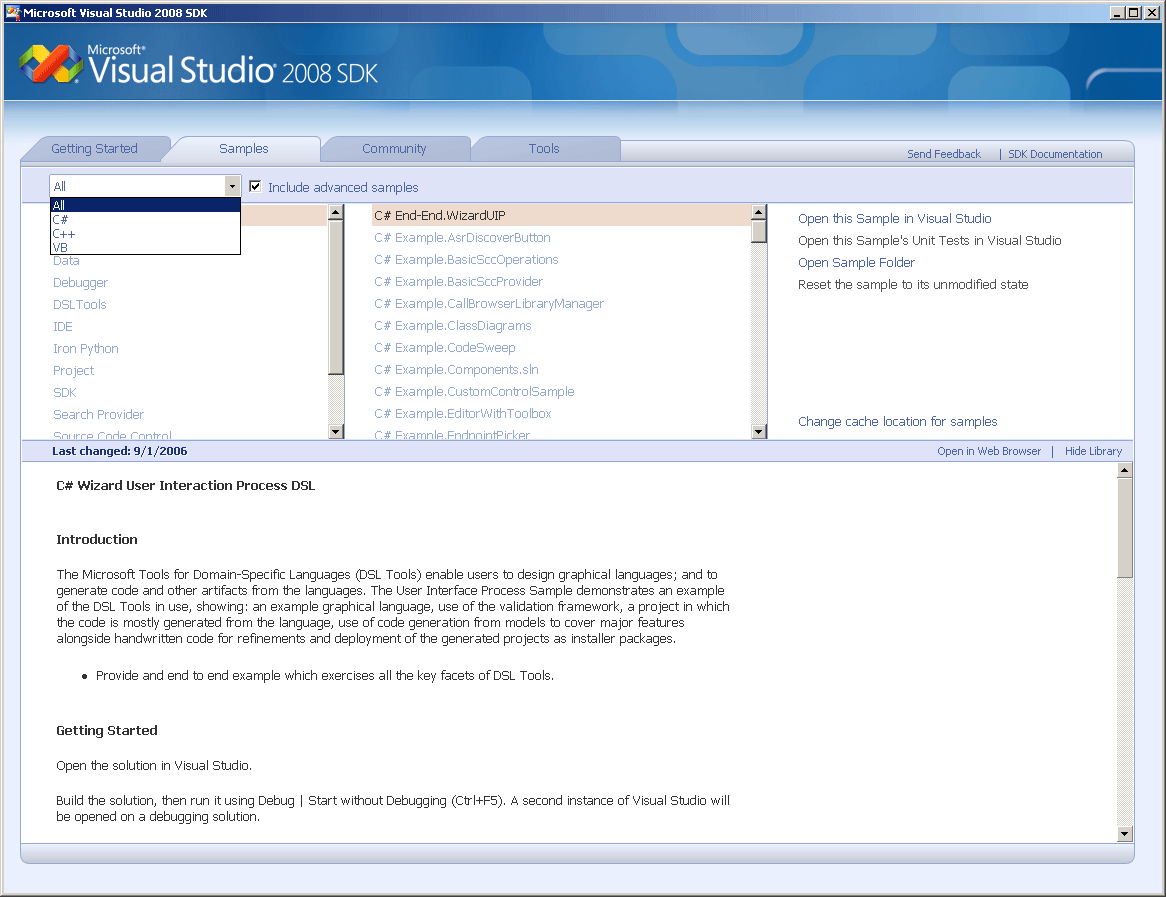Click the title bar application icon

(x=13, y=13)
